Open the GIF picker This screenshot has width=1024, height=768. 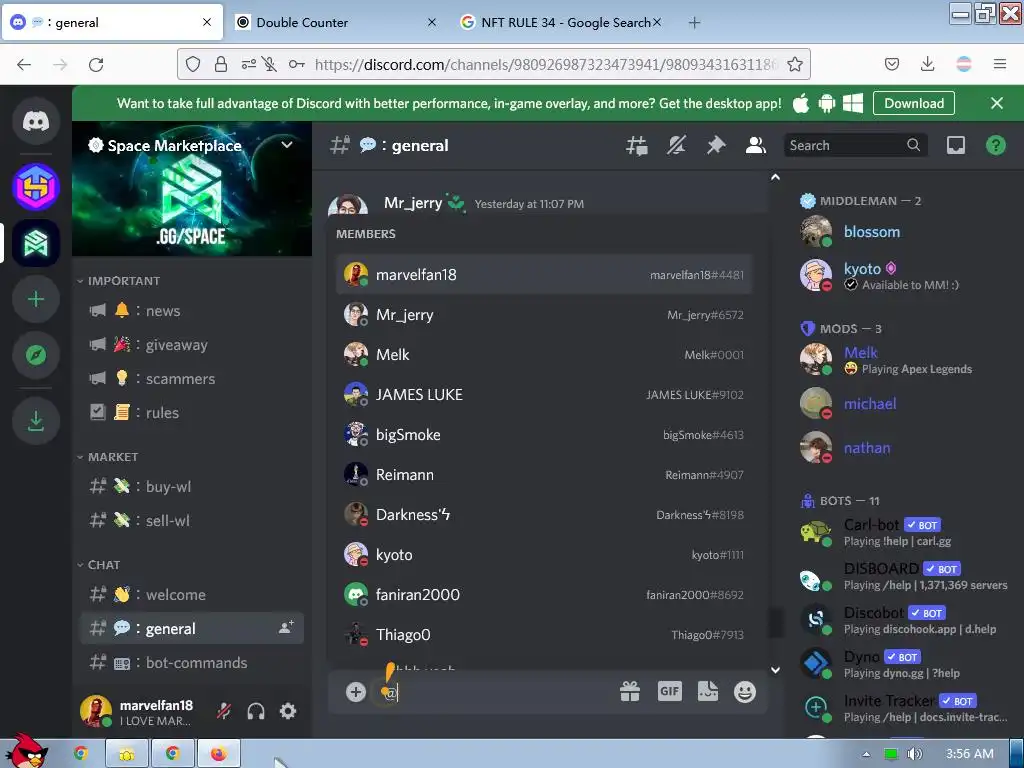[x=669, y=692]
